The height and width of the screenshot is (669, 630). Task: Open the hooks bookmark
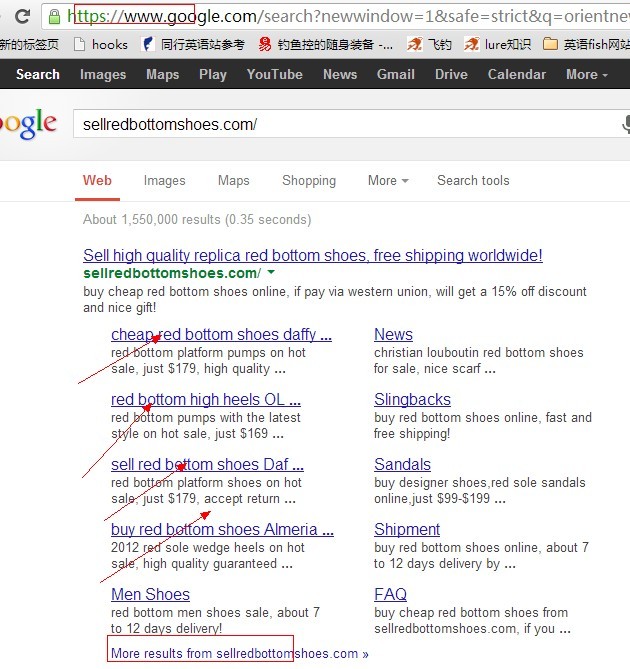tap(101, 44)
